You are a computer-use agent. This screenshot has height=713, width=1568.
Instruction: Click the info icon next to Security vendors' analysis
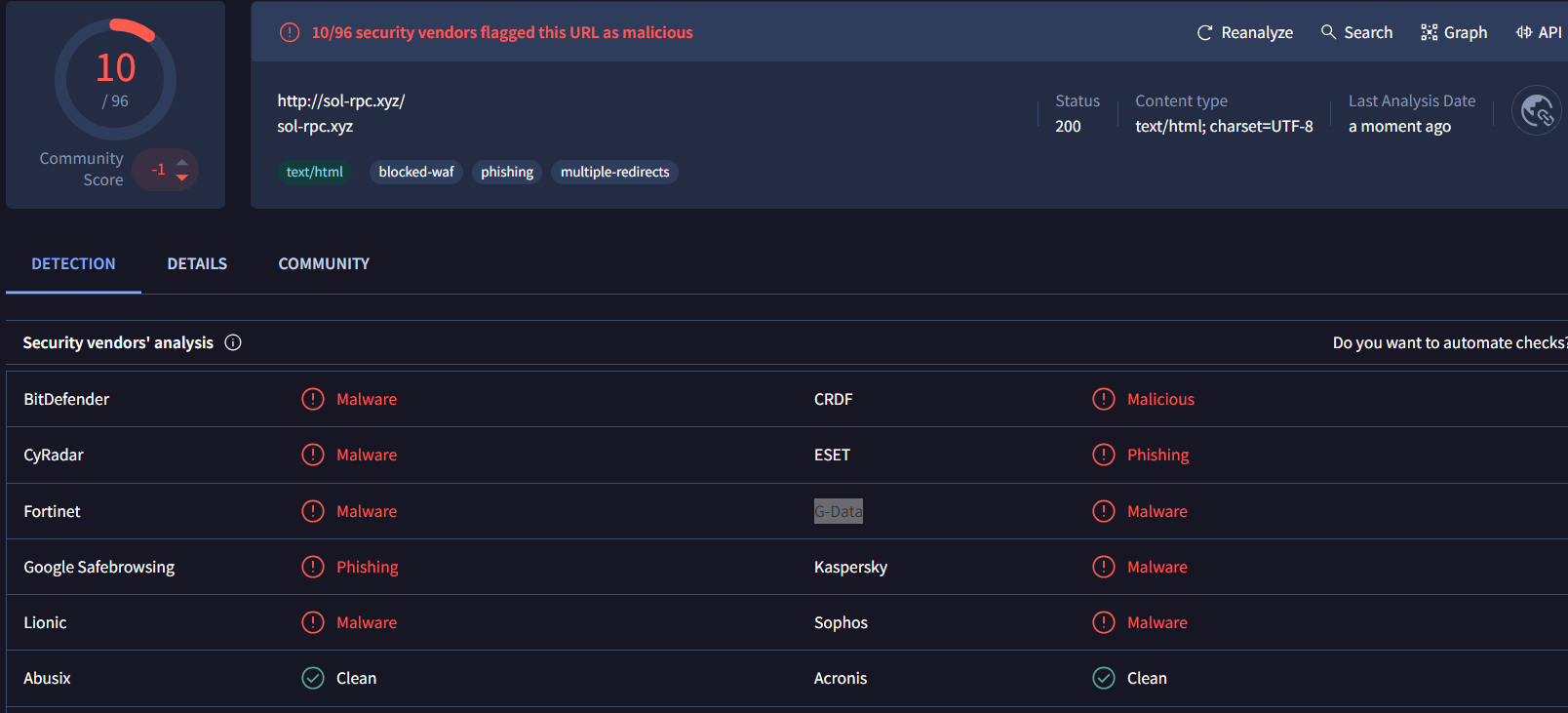coord(233,342)
